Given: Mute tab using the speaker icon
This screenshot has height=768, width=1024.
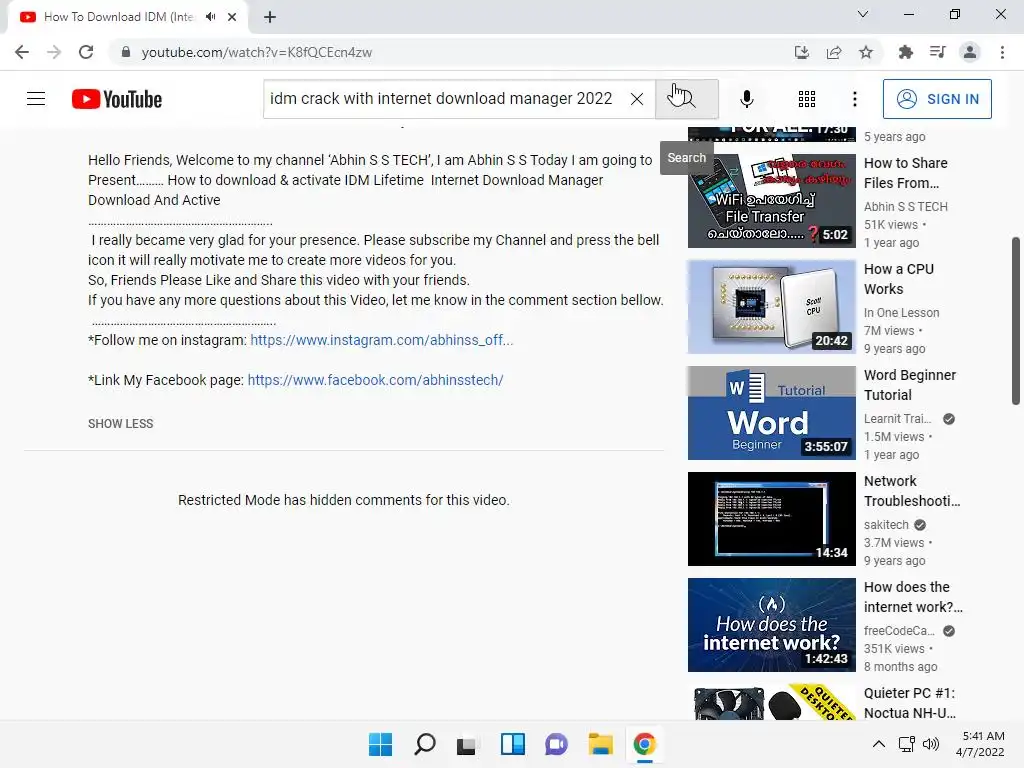Looking at the screenshot, I should pyautogui.click(x=210, y=17).
